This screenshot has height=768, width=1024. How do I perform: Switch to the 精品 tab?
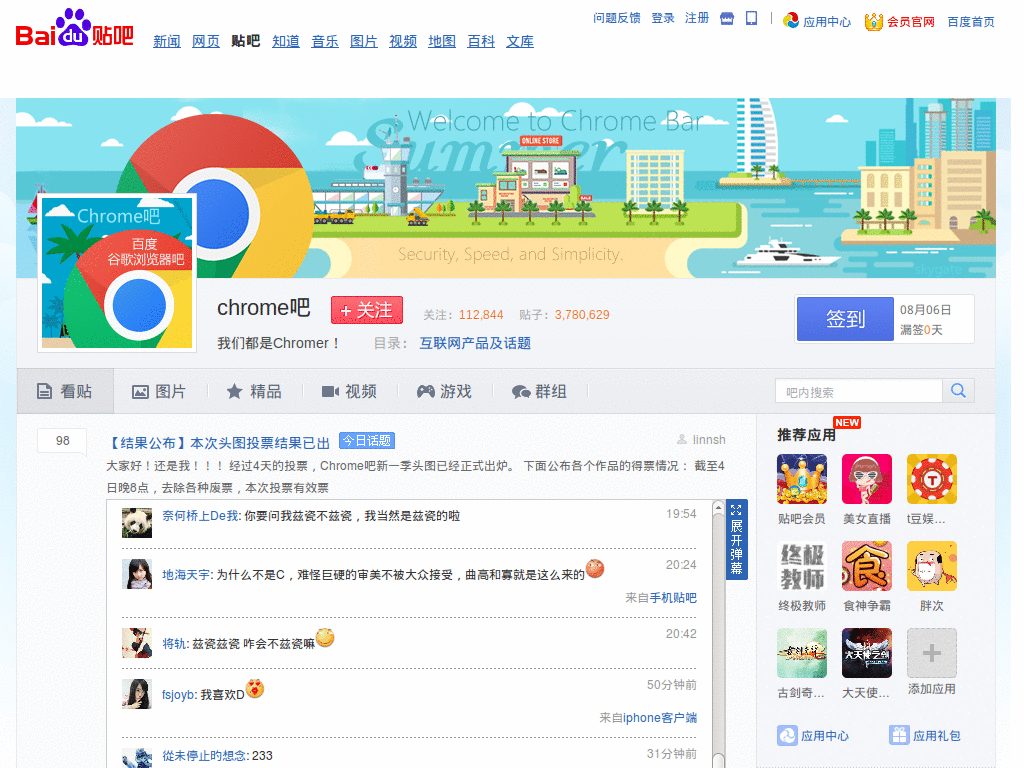tap(254, 391)
